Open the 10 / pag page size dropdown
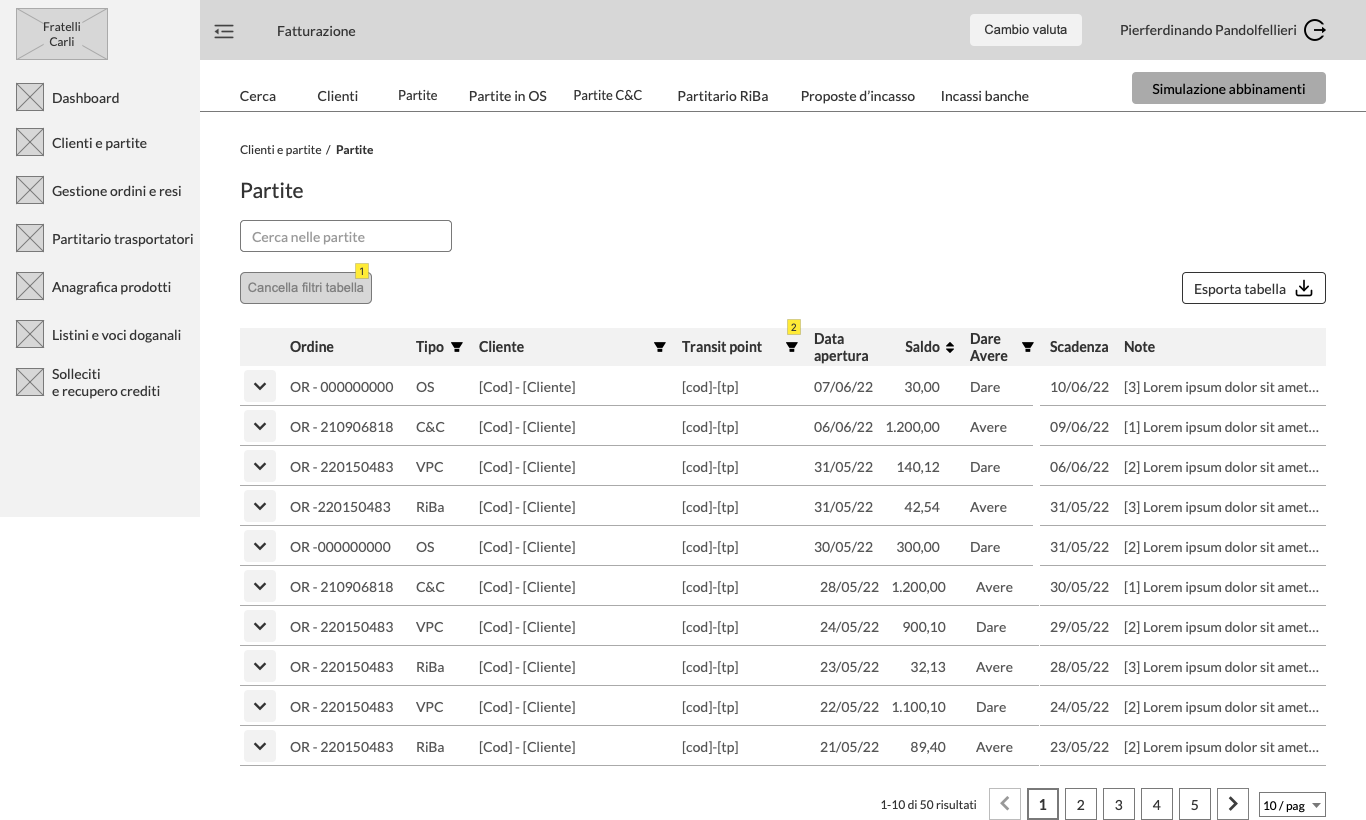The width and height of the screenshot is (1366, 820). tap(1292, 805)
